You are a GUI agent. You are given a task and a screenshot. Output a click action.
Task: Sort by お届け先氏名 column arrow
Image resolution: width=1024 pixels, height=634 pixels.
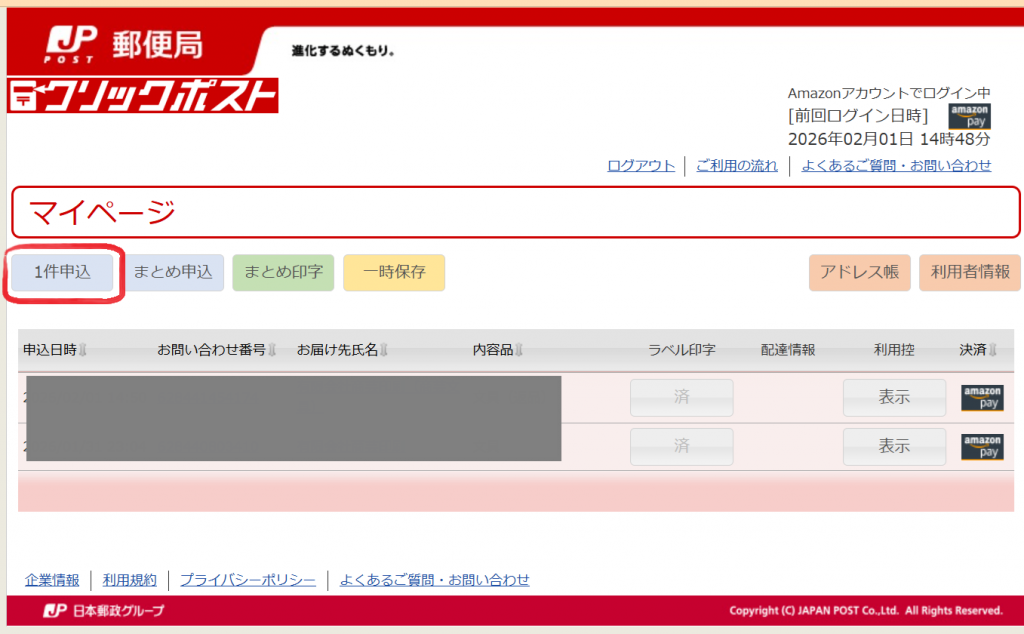384,350
